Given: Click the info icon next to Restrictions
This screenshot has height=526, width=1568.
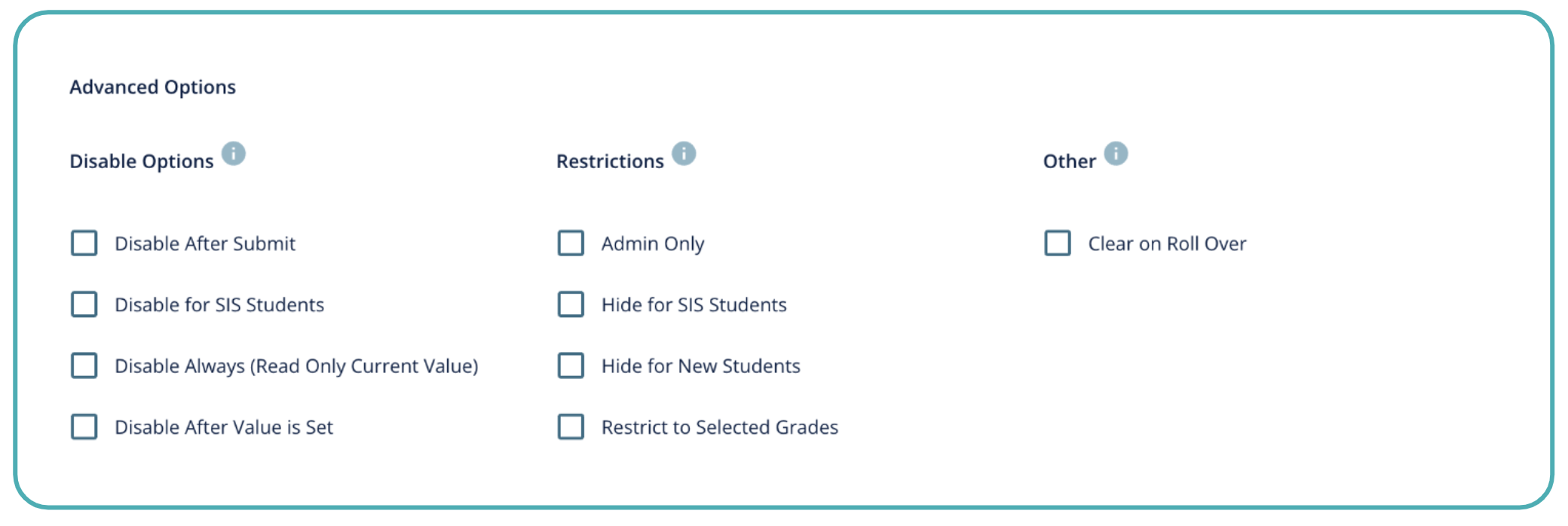Looking at the screenshot, I should (x=682, y=152).
